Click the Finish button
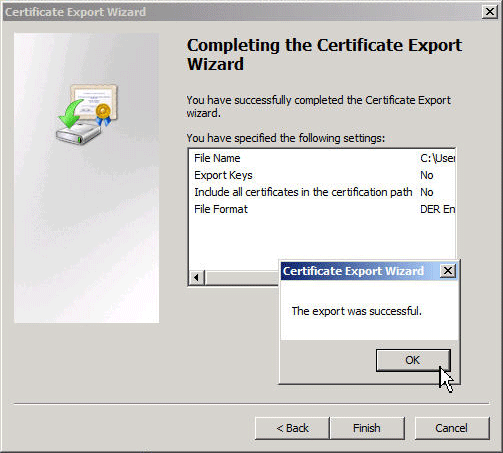This screenshot has height=453, width=503. click(x=367, y=428)
